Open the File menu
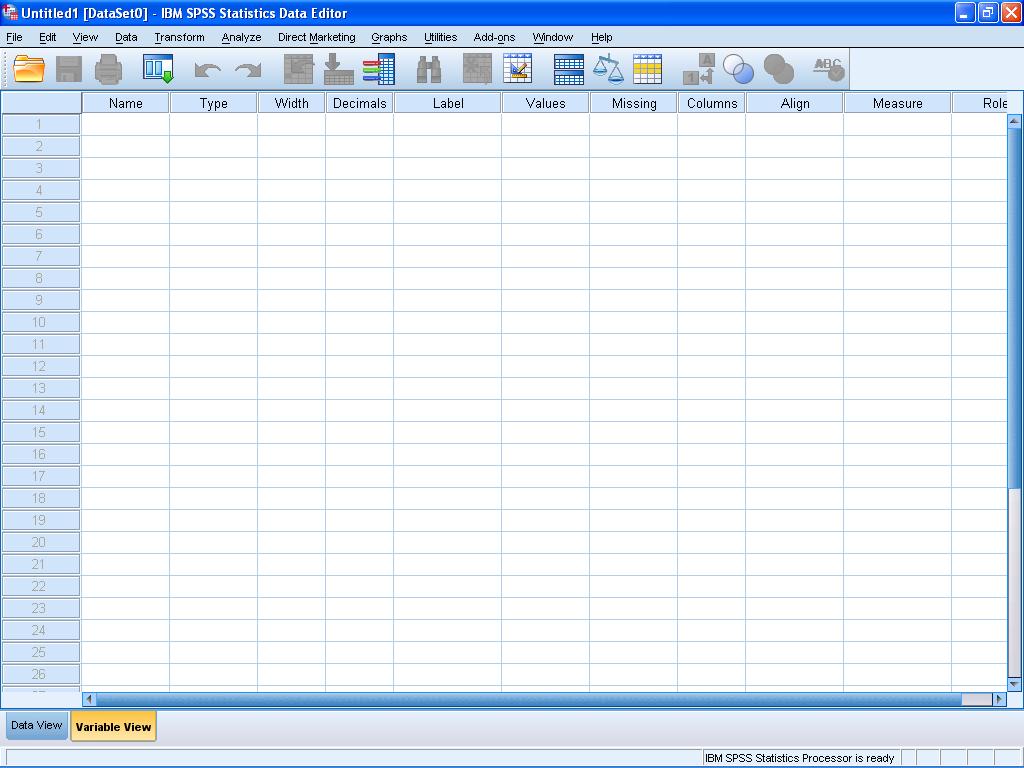This screenshot has width=1024, height=768. point(14,37)
